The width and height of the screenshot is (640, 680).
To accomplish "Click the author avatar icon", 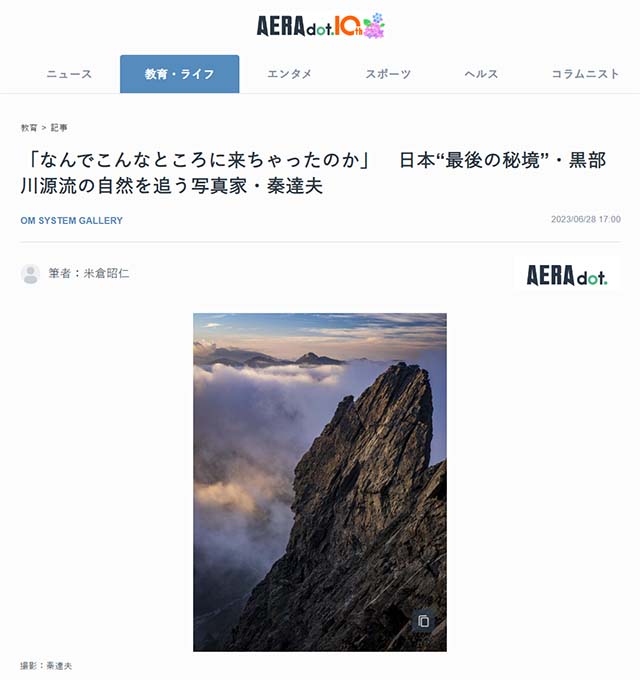I will 30,274.
